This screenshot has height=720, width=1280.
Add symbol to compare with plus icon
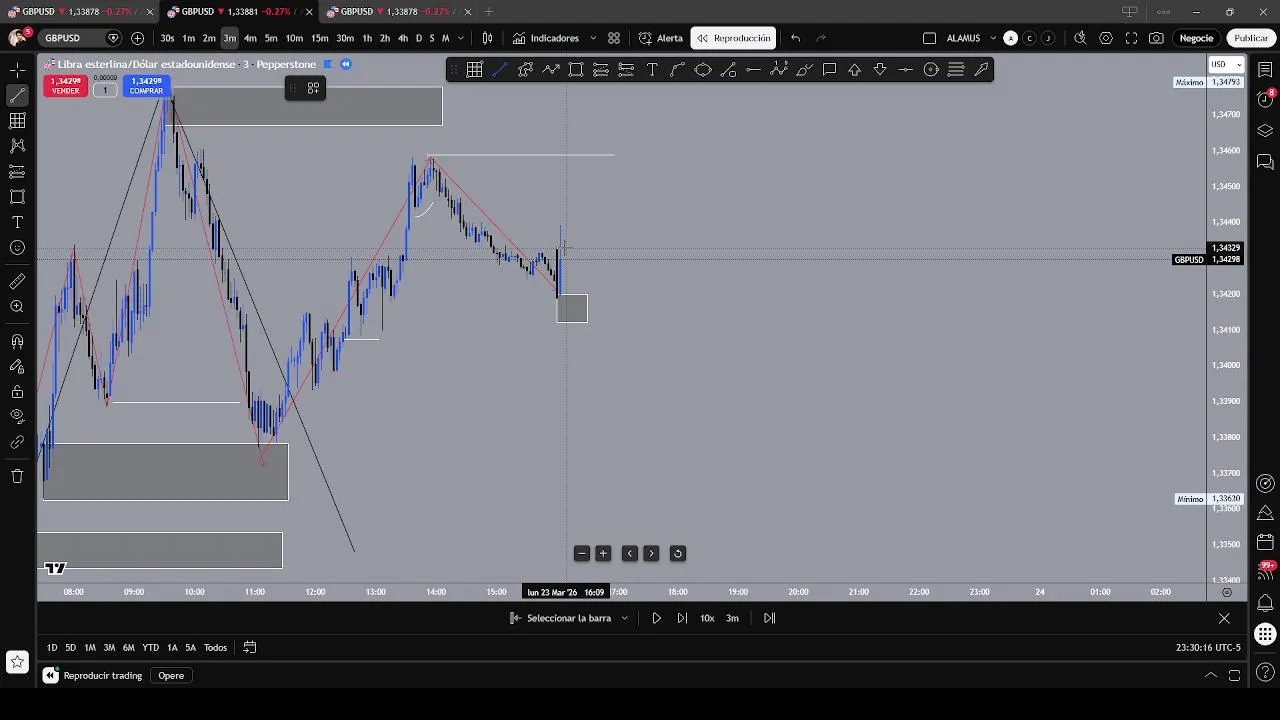[137, 38]
